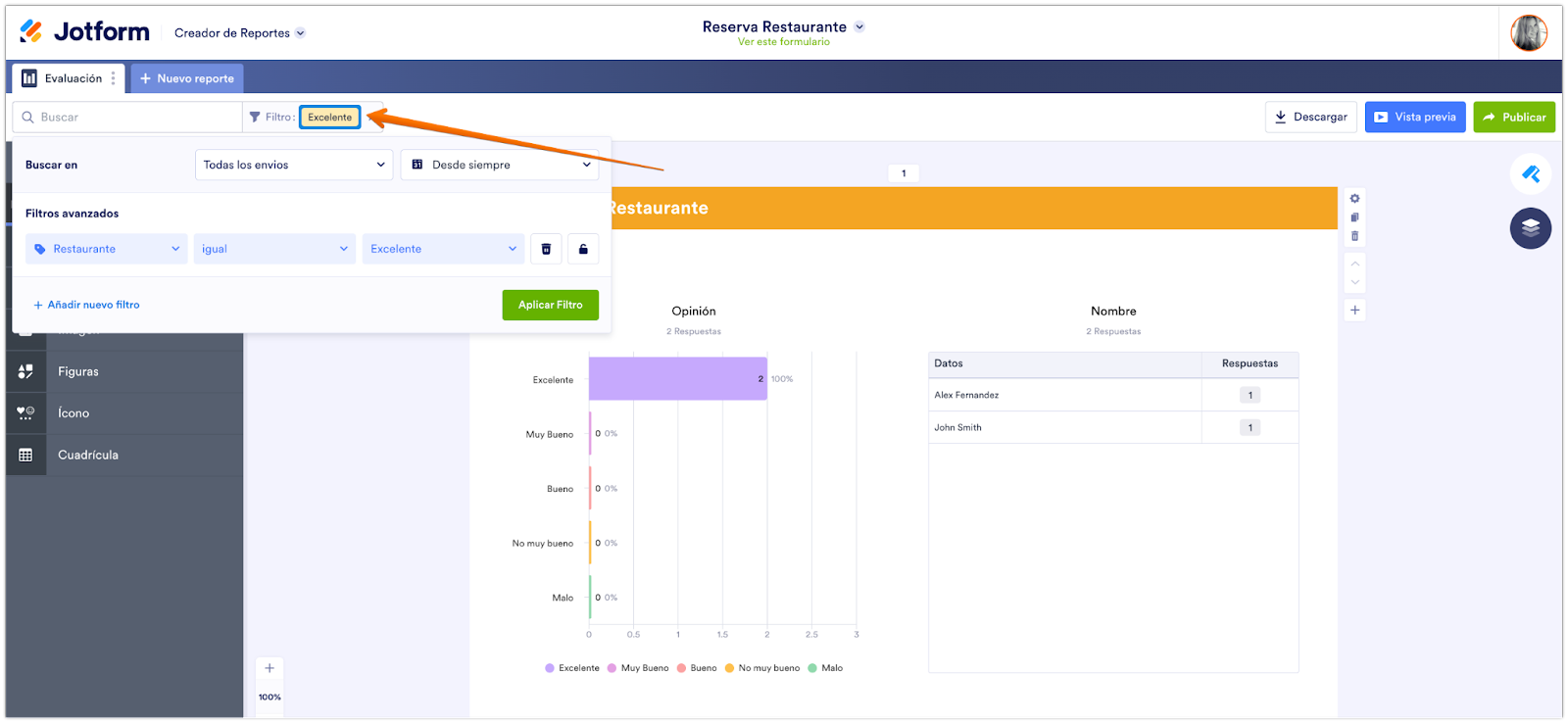Open the Desde siempre date dropdown
The image size is (1568, 723).
click(x=500, y=165)
